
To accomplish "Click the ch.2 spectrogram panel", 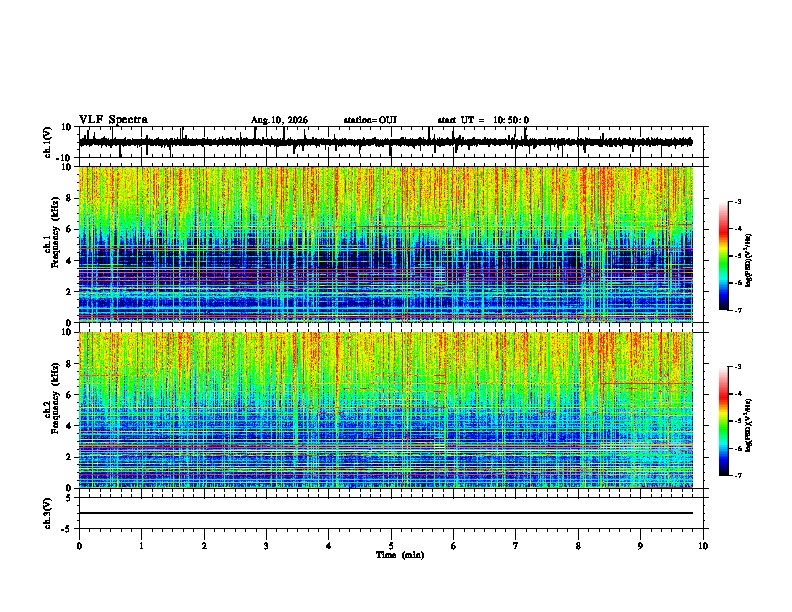I will (x=386, y=410).
